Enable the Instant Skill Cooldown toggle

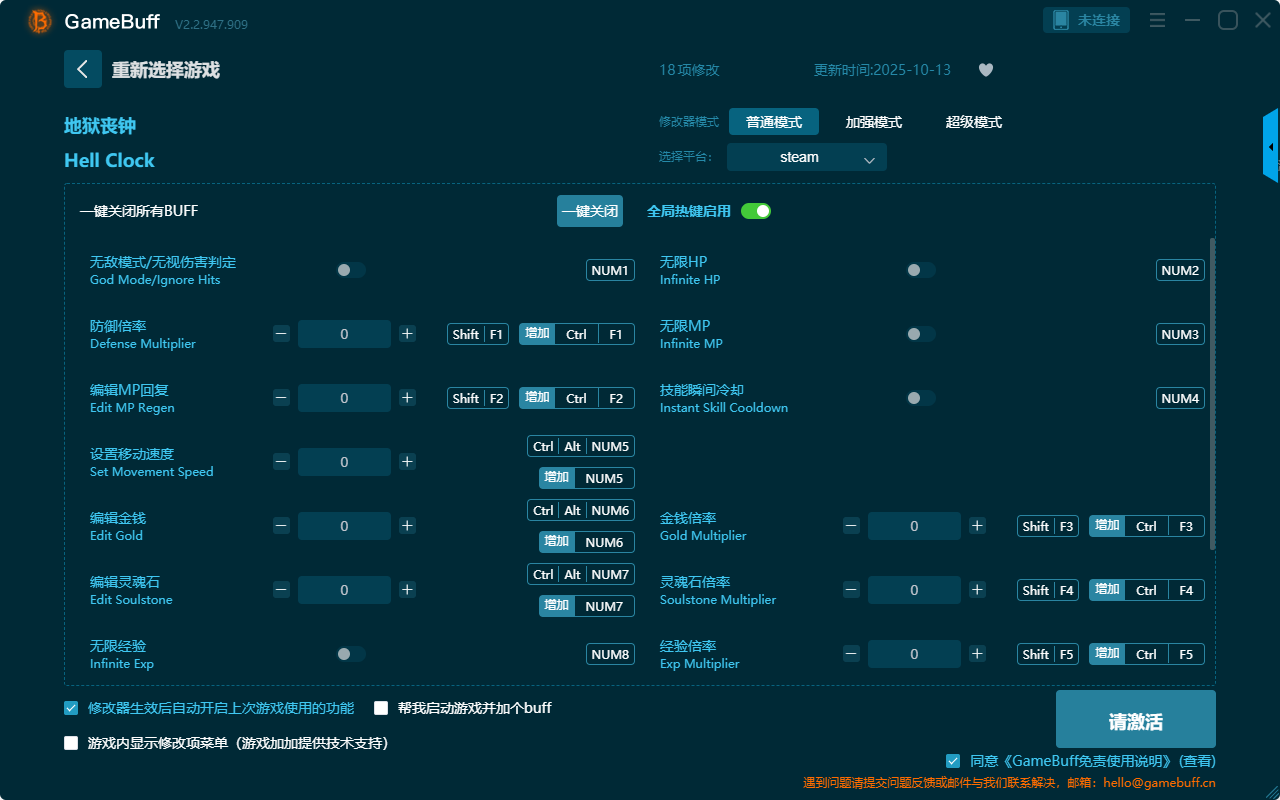pos(920,398)
